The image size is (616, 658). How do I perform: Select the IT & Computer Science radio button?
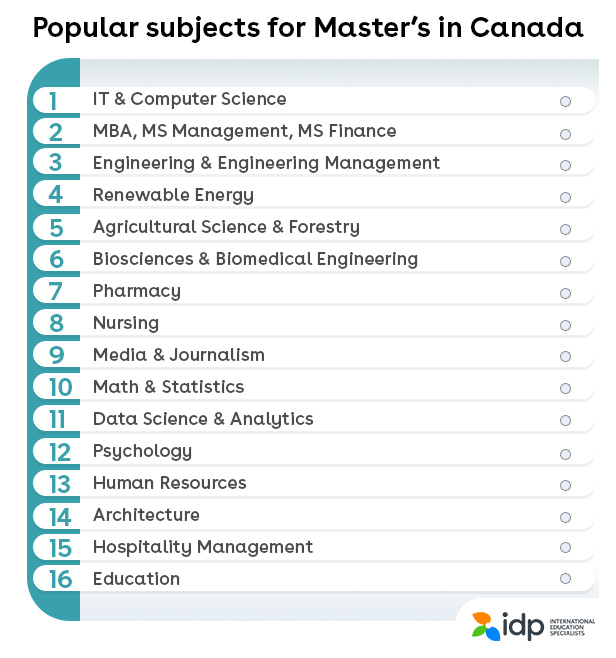(x=565, y=101)
